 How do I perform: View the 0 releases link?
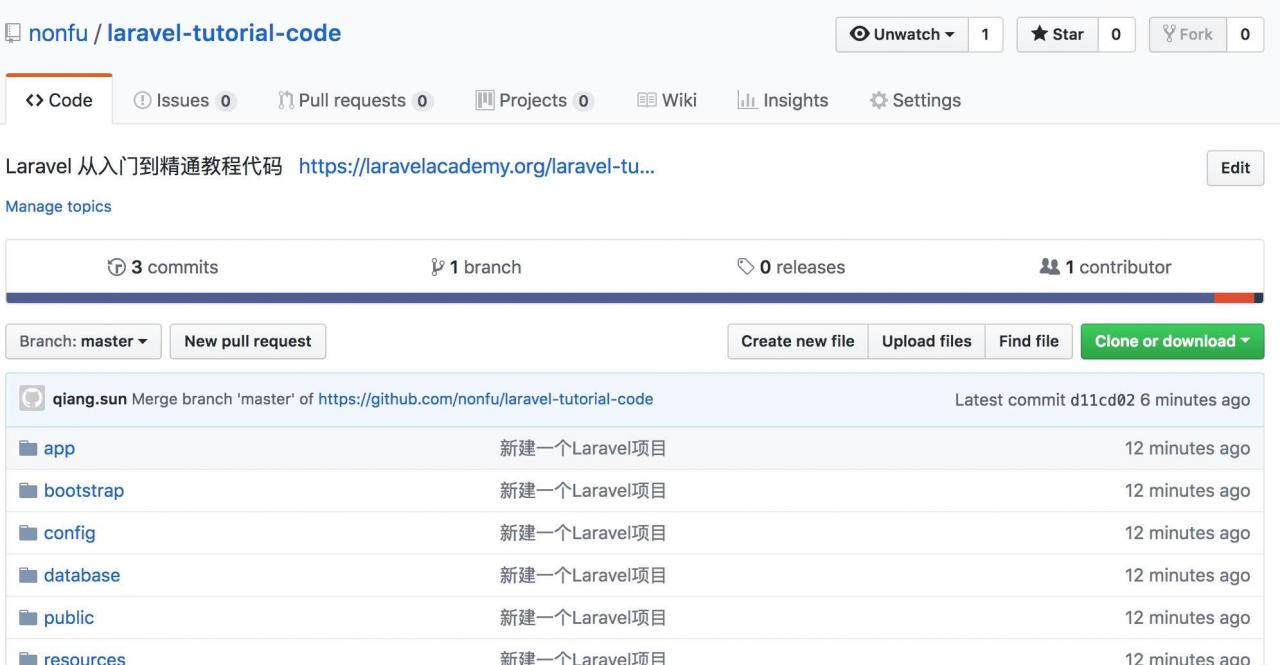click(x=791, y=267)
